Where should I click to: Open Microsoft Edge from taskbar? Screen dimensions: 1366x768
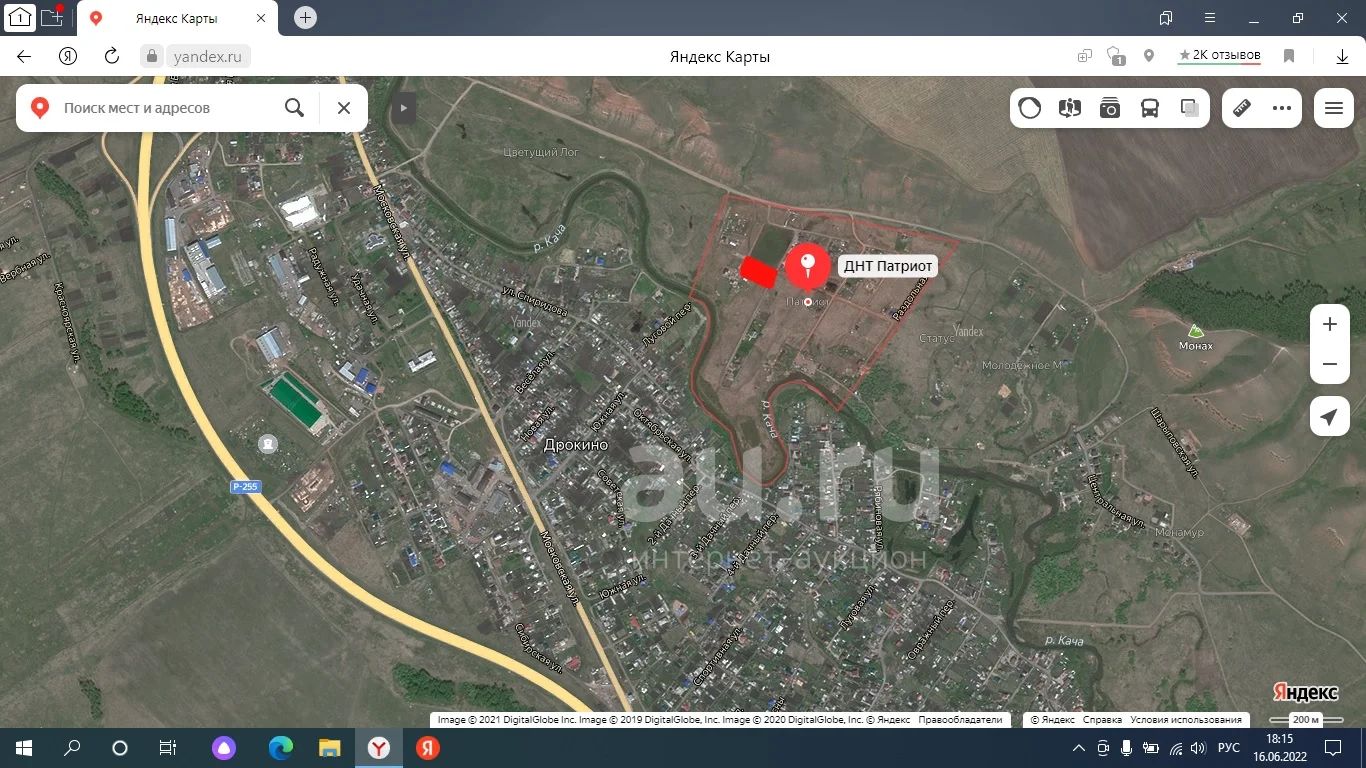click(281, 748)
